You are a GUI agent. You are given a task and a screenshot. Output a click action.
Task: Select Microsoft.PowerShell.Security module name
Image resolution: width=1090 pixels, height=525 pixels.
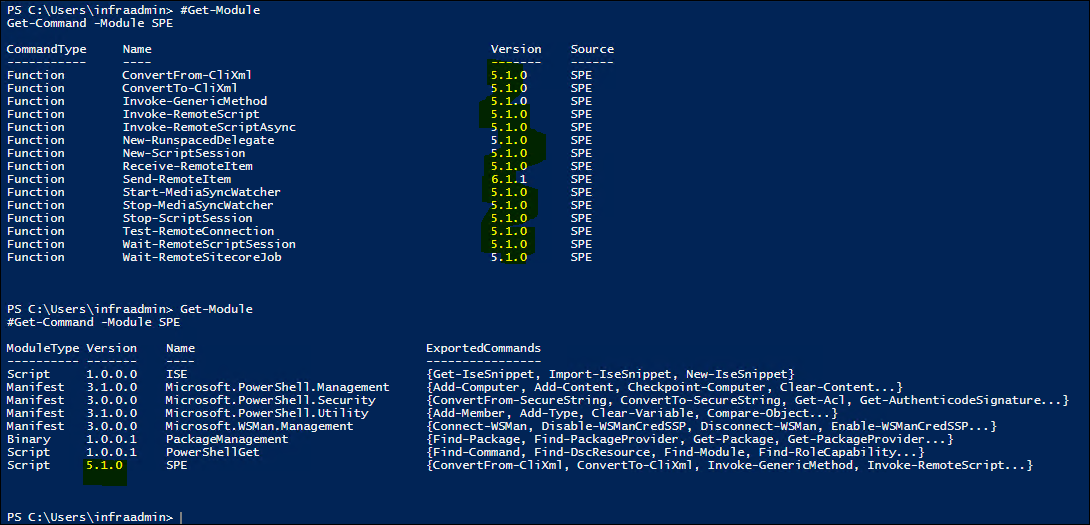click(270, 400)
